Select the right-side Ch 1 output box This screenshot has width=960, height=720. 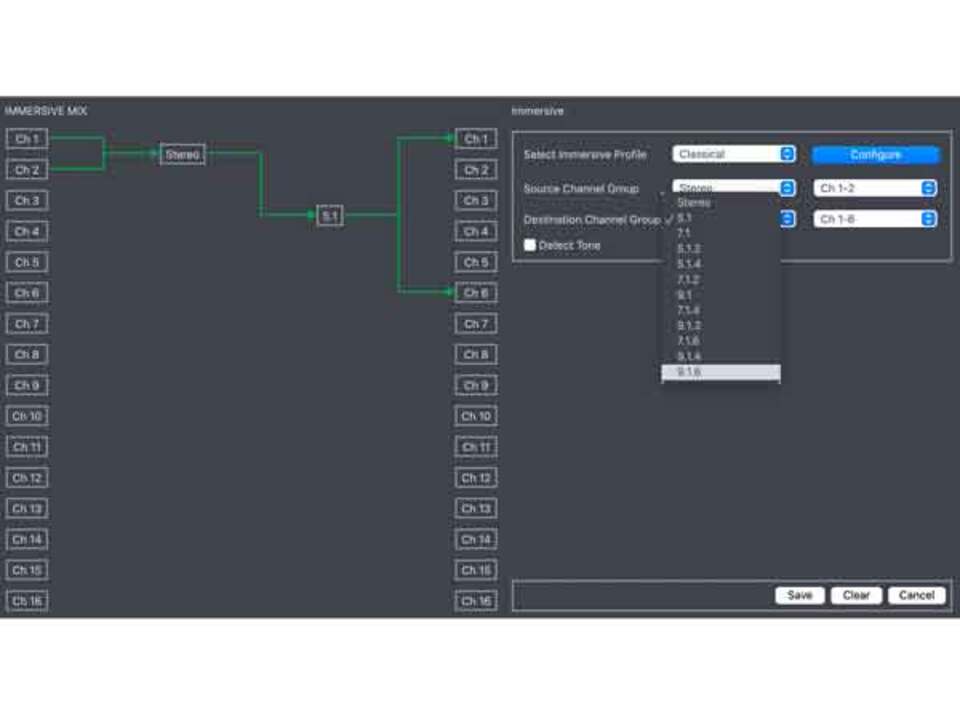click(x=475, y=139)
